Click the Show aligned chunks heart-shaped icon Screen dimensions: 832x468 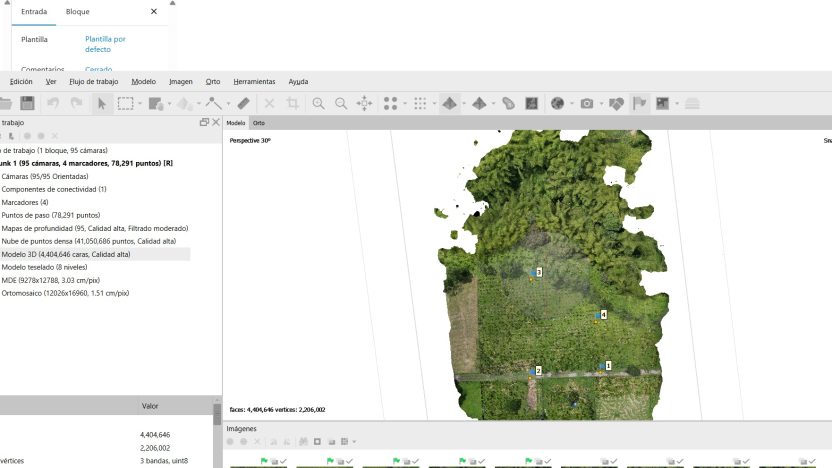616,103
